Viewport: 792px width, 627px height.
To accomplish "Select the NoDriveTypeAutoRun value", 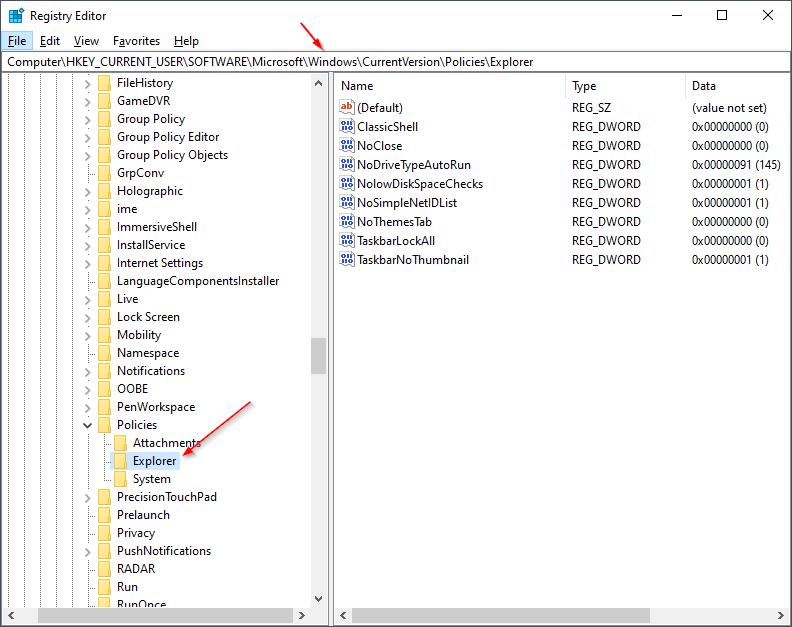I will click(414, 165).
